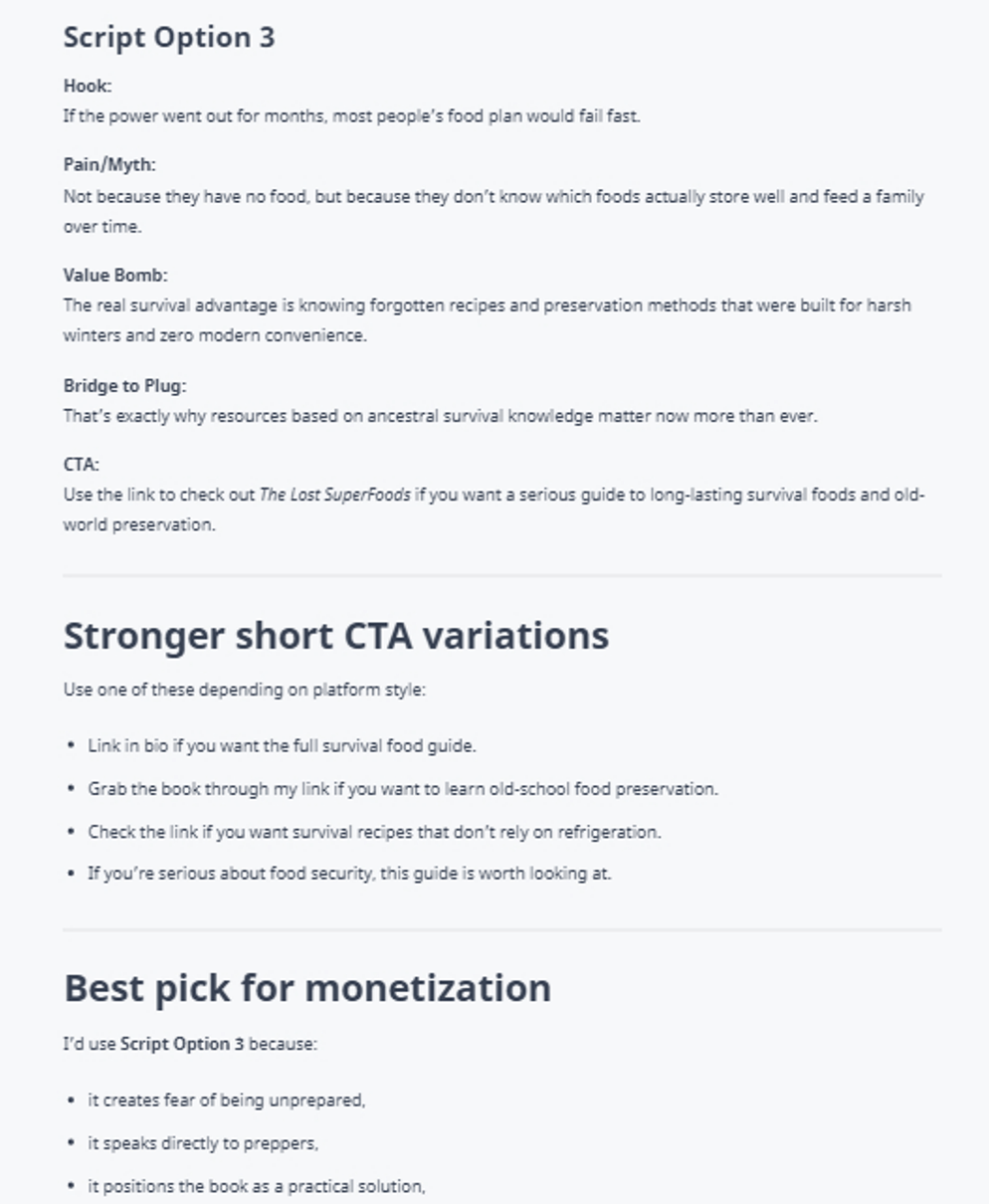Click 'Use one of these depending' line

tap(244, 690)
